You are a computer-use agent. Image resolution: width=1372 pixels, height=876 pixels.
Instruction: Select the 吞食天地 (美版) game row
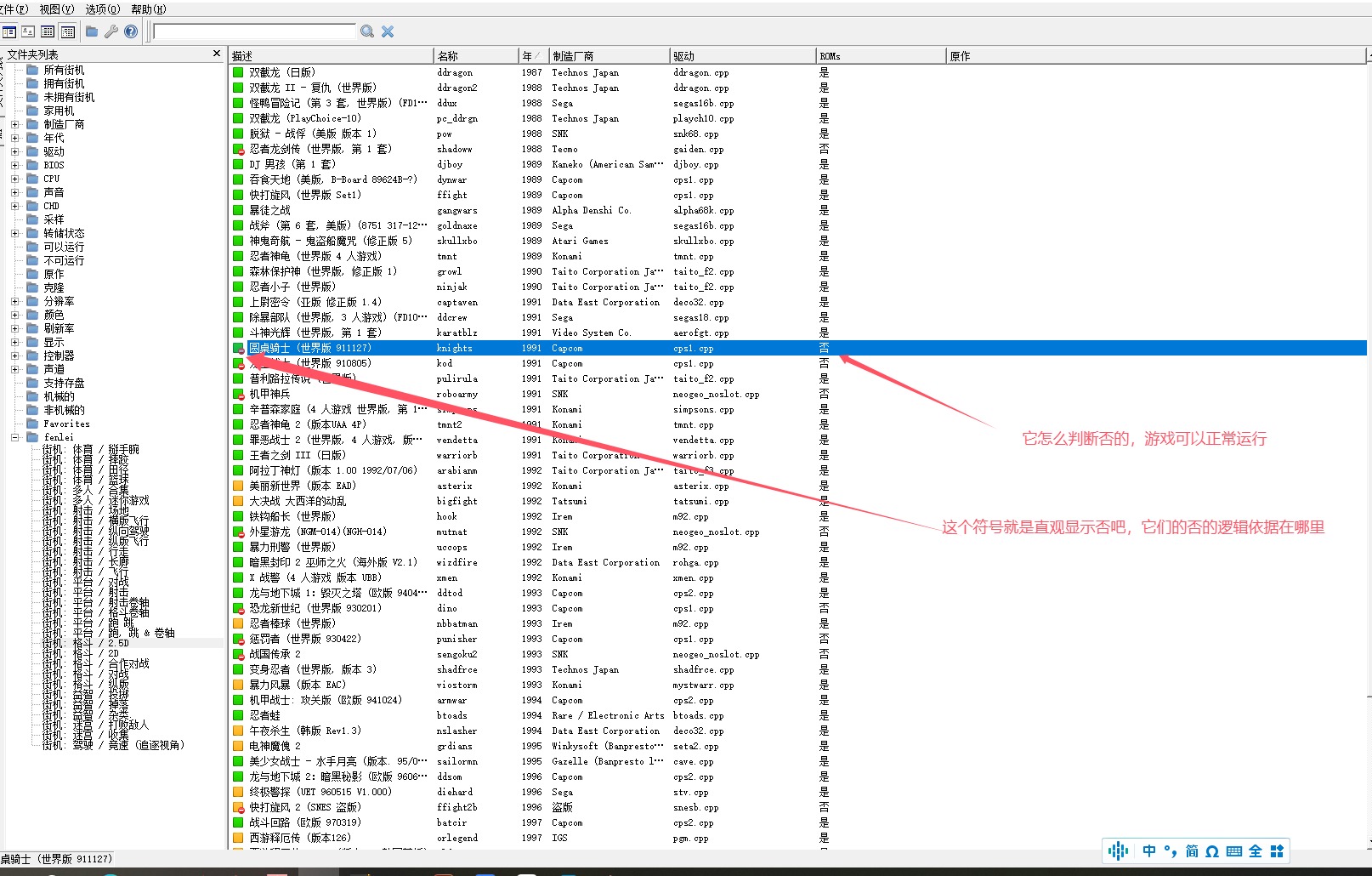click(798, 179)
